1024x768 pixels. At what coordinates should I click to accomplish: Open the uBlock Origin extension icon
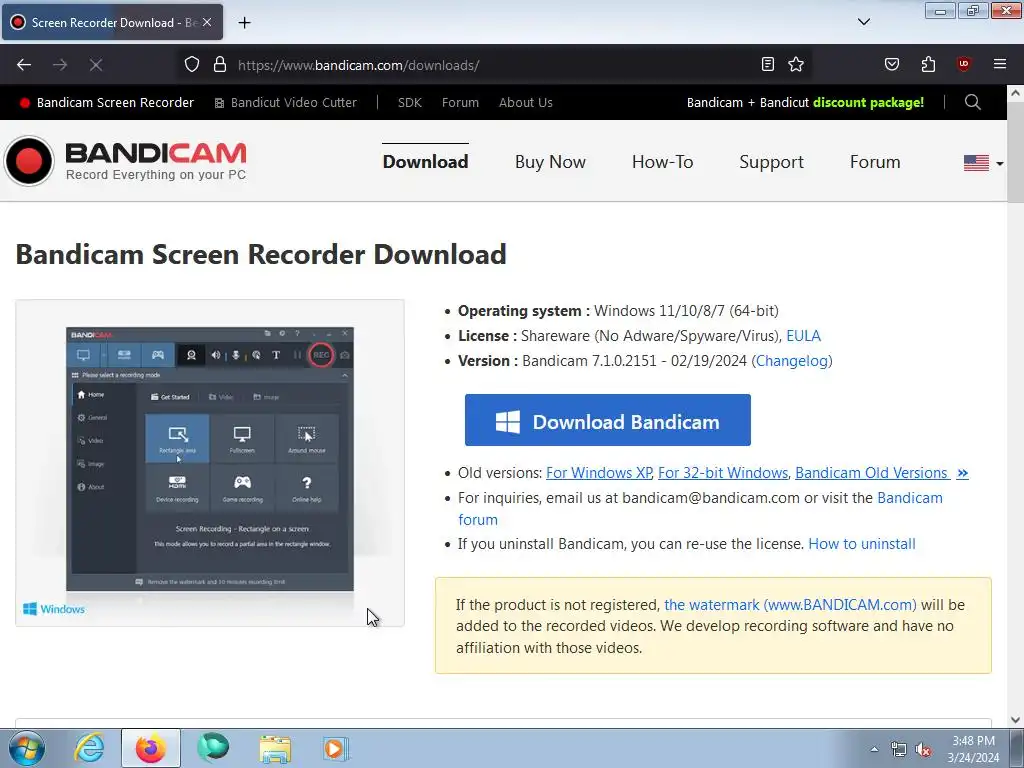(x=963, y=64)
